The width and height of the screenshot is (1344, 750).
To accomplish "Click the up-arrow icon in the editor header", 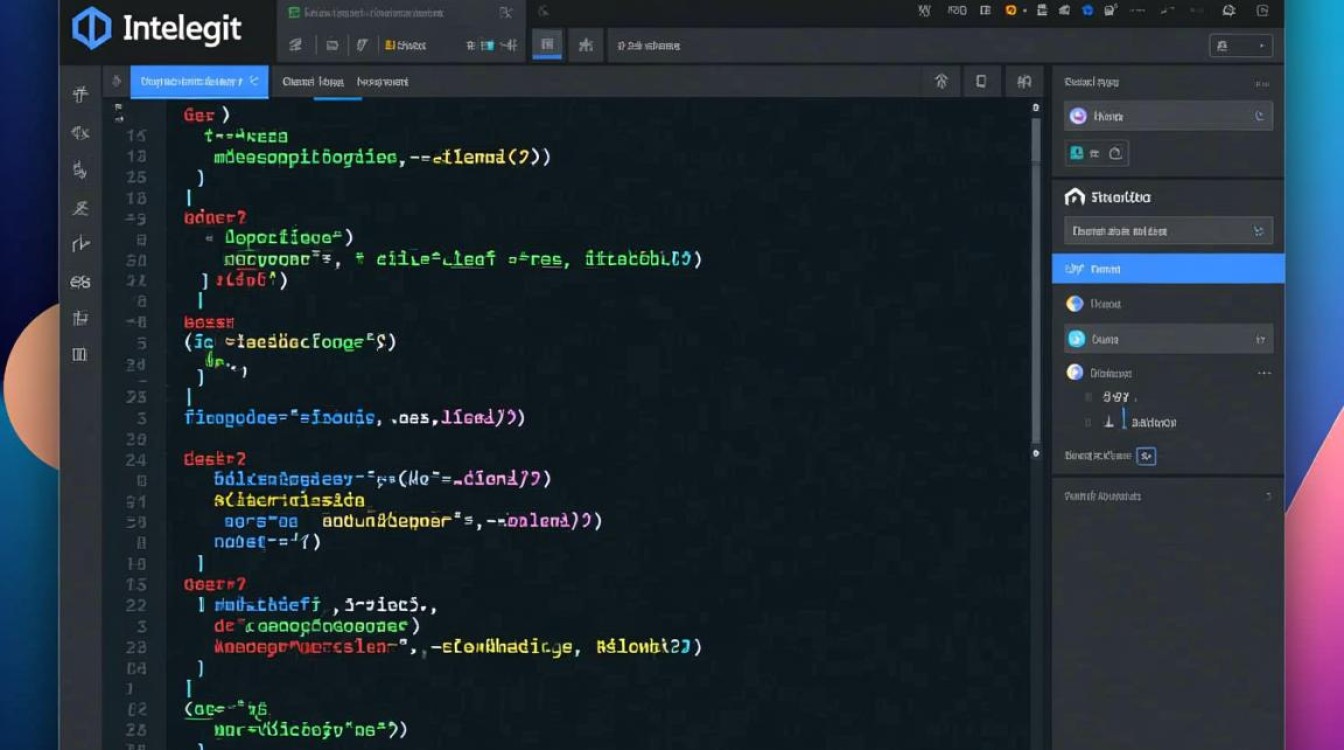I will 941,82.
